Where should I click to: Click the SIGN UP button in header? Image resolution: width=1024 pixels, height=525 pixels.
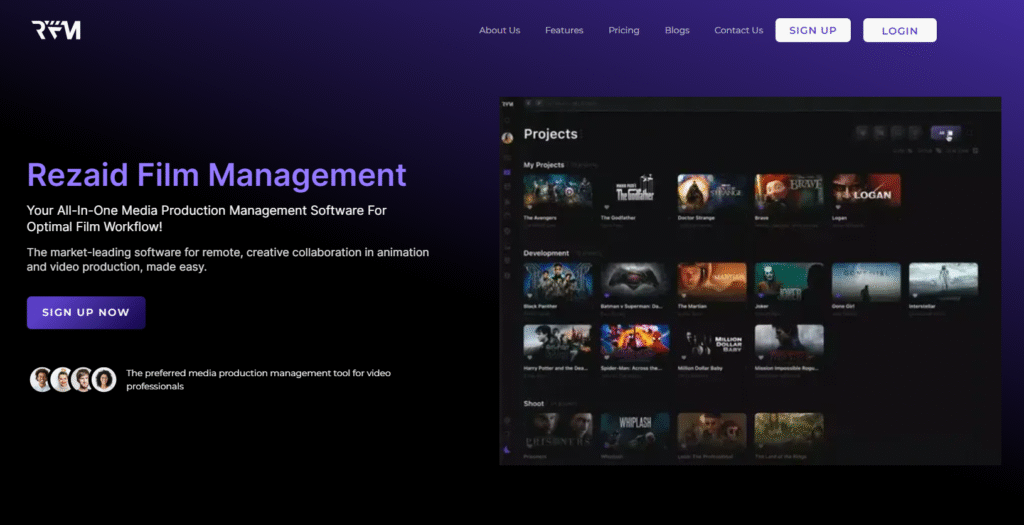click(812, 30)
